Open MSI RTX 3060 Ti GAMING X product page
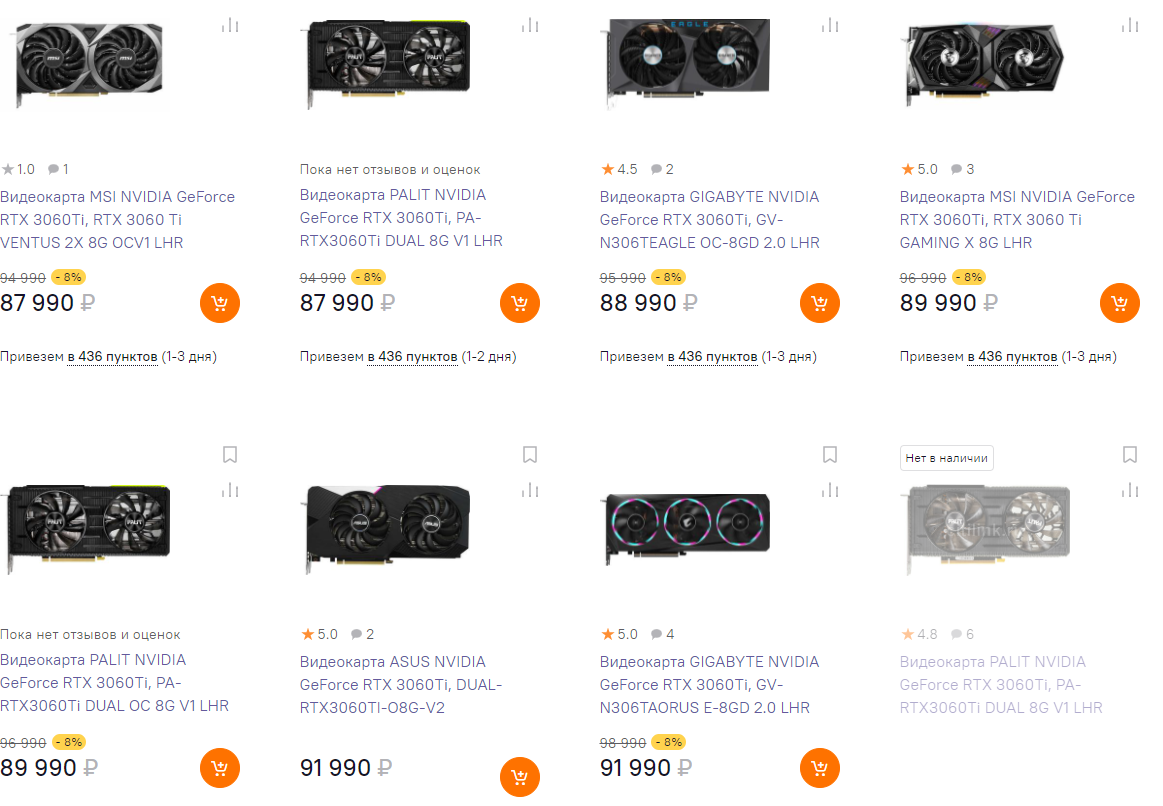Viewport: 1163px width, 806px height. pyautogui.click(x=1017, y=219)
